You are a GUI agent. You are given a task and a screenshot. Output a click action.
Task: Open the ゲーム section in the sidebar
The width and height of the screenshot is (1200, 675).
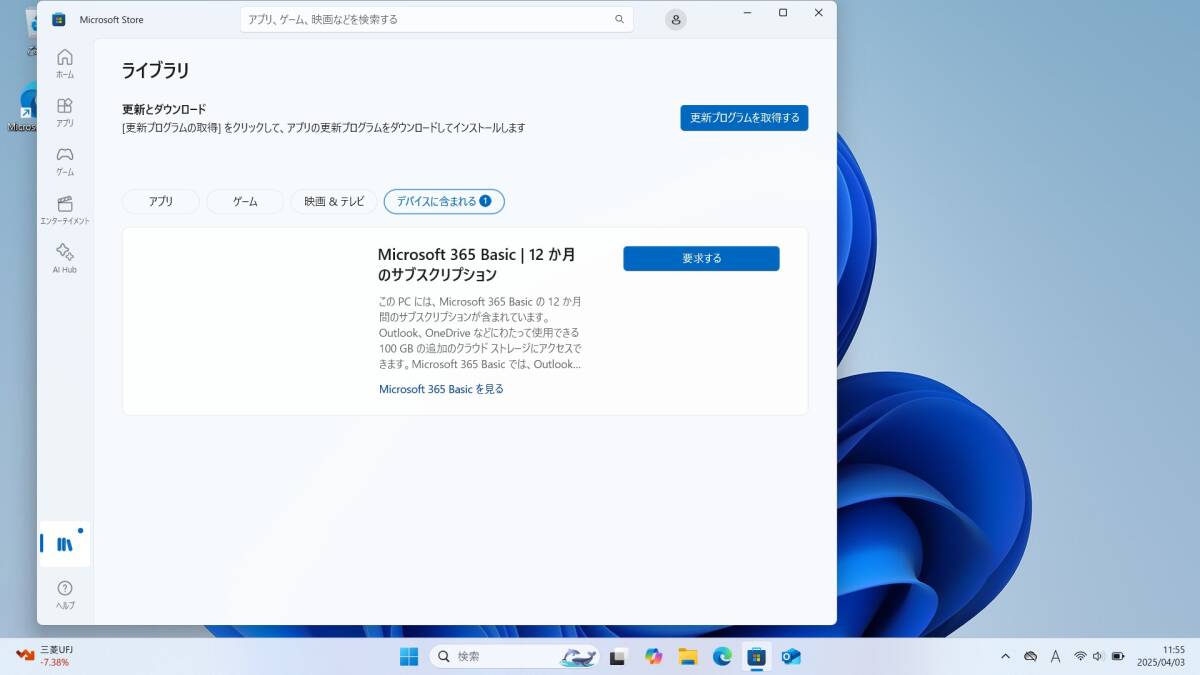tap(64, 161)
